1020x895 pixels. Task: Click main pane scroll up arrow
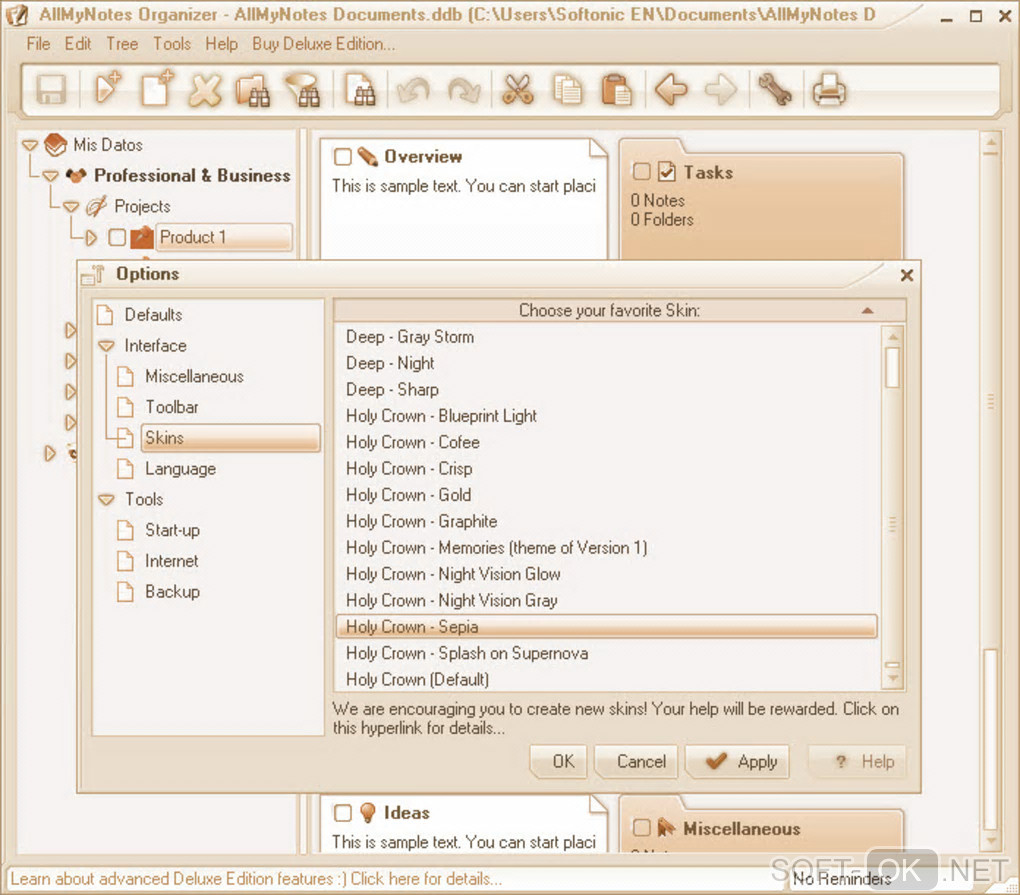pos(991,142)
